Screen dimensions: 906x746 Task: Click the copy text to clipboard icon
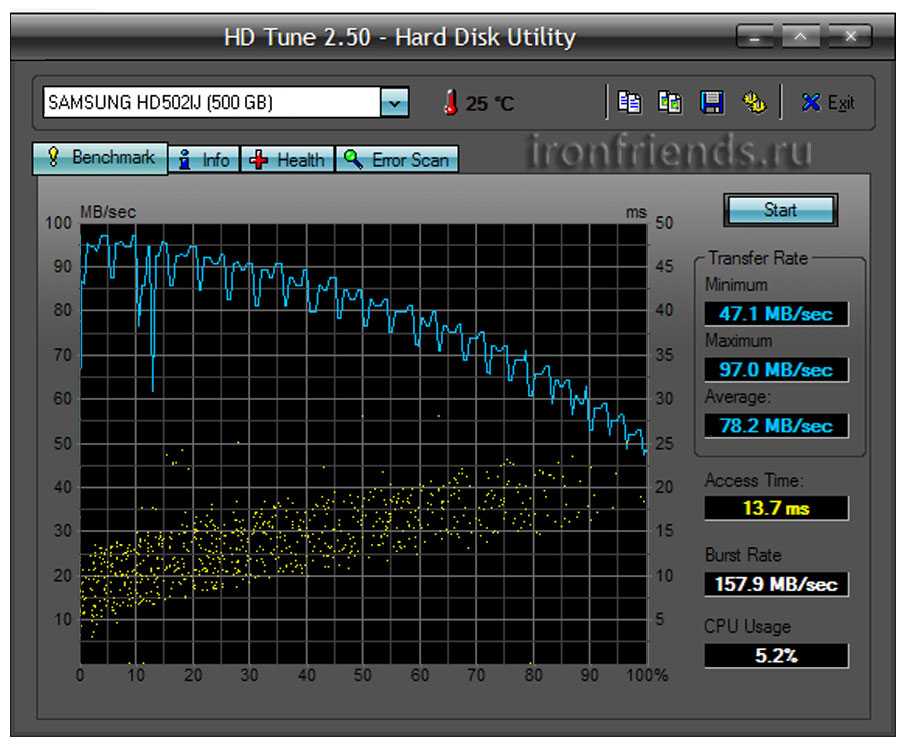tap(629, 102)
